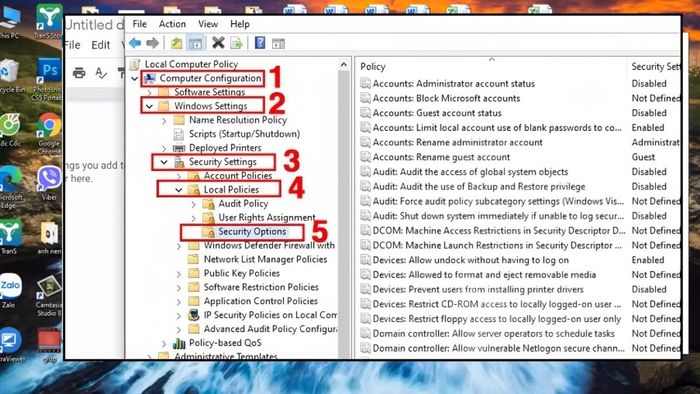Click the Forward arrow toolbar icon
The image size is (700, 394).
pyautogui.click(x=153, y=43)
